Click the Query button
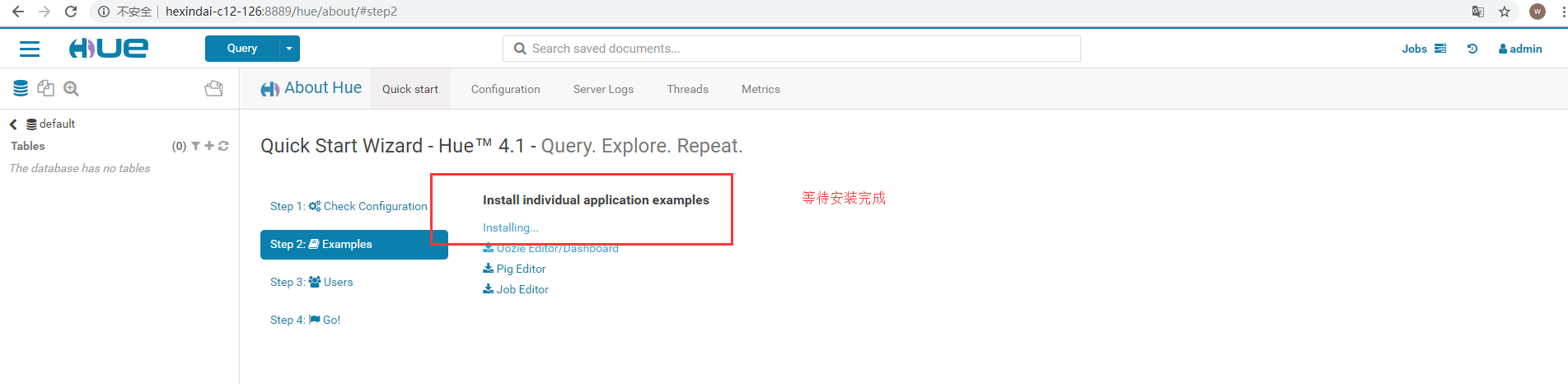 tap(242, 49)
